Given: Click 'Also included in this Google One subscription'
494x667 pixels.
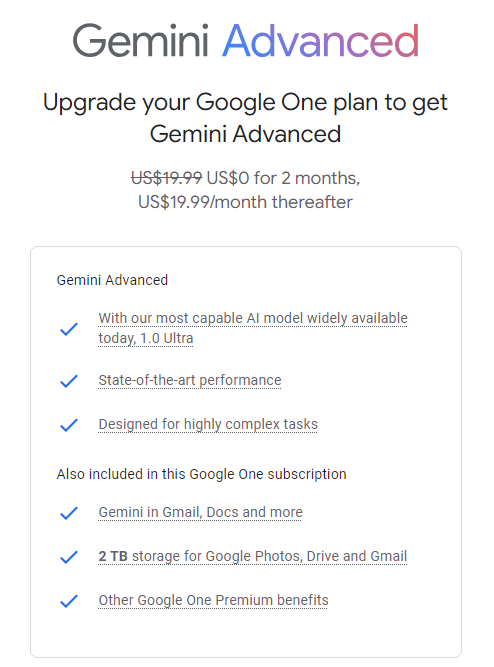Looking at the screenshot, I should coord(201,474).
